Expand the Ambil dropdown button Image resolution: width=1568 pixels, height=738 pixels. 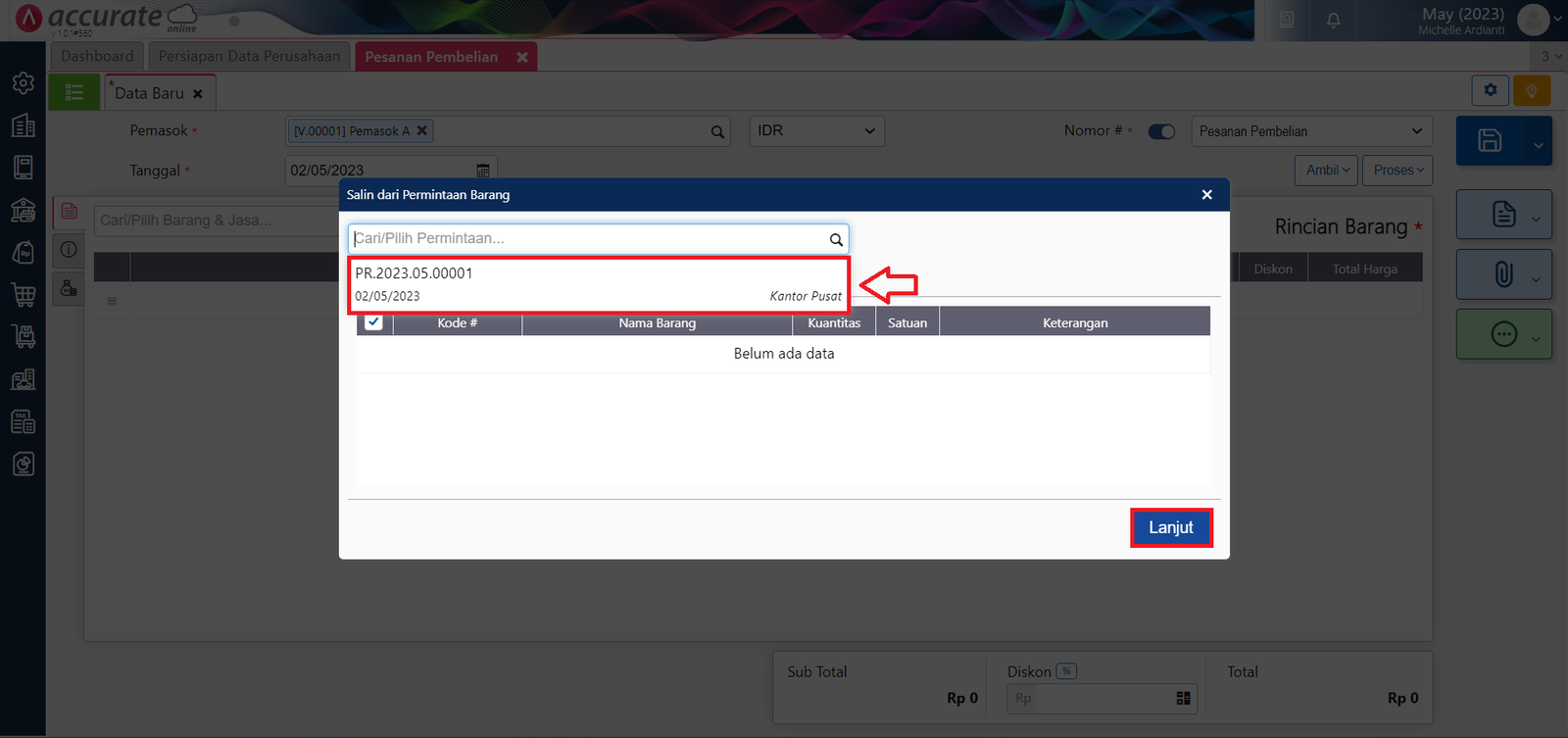point(1327,171)
